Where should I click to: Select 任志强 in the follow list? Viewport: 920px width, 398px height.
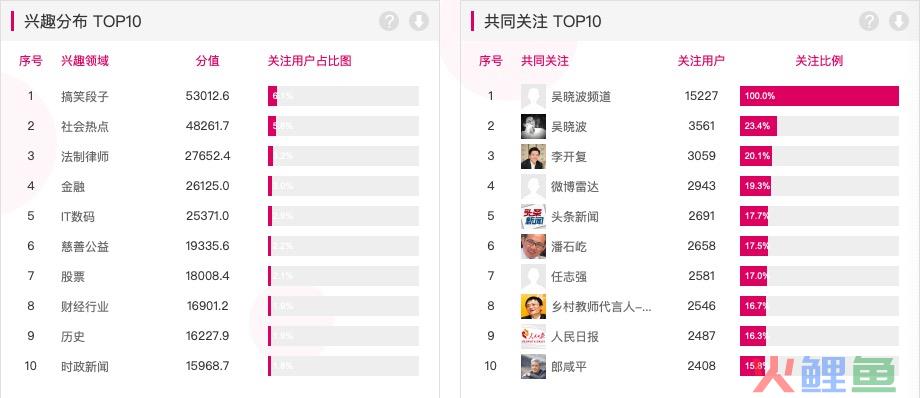pos(569,276)
